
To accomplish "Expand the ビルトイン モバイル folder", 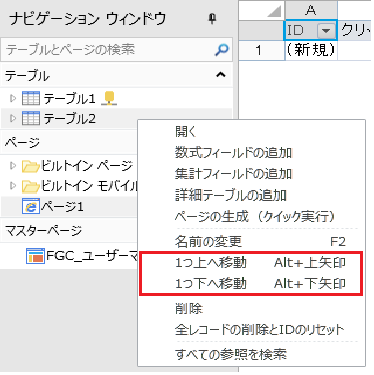I will (13, 186).
